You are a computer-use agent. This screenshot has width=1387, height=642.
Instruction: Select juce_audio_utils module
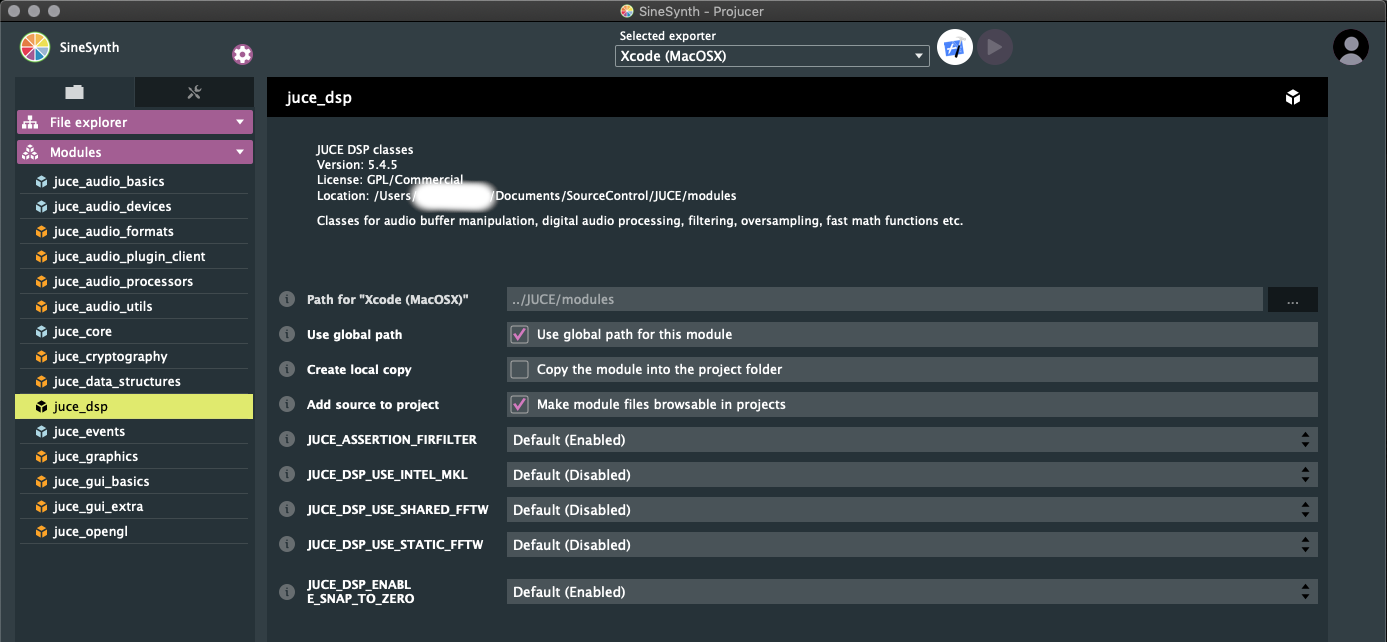pos(134,306)
